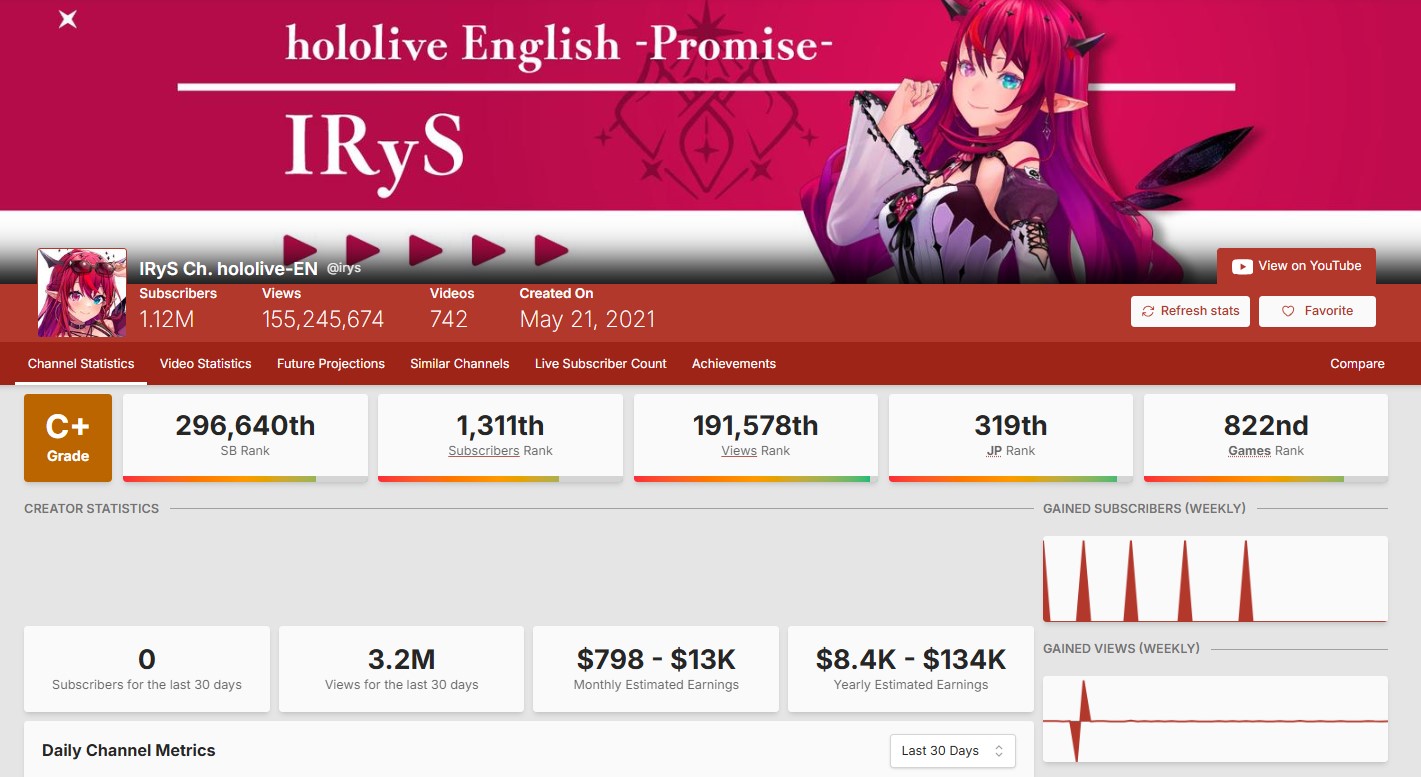This screenshot has width=1421, height=777.
Task: Click the underlined Games rank link
Action: coord(1250,451)
